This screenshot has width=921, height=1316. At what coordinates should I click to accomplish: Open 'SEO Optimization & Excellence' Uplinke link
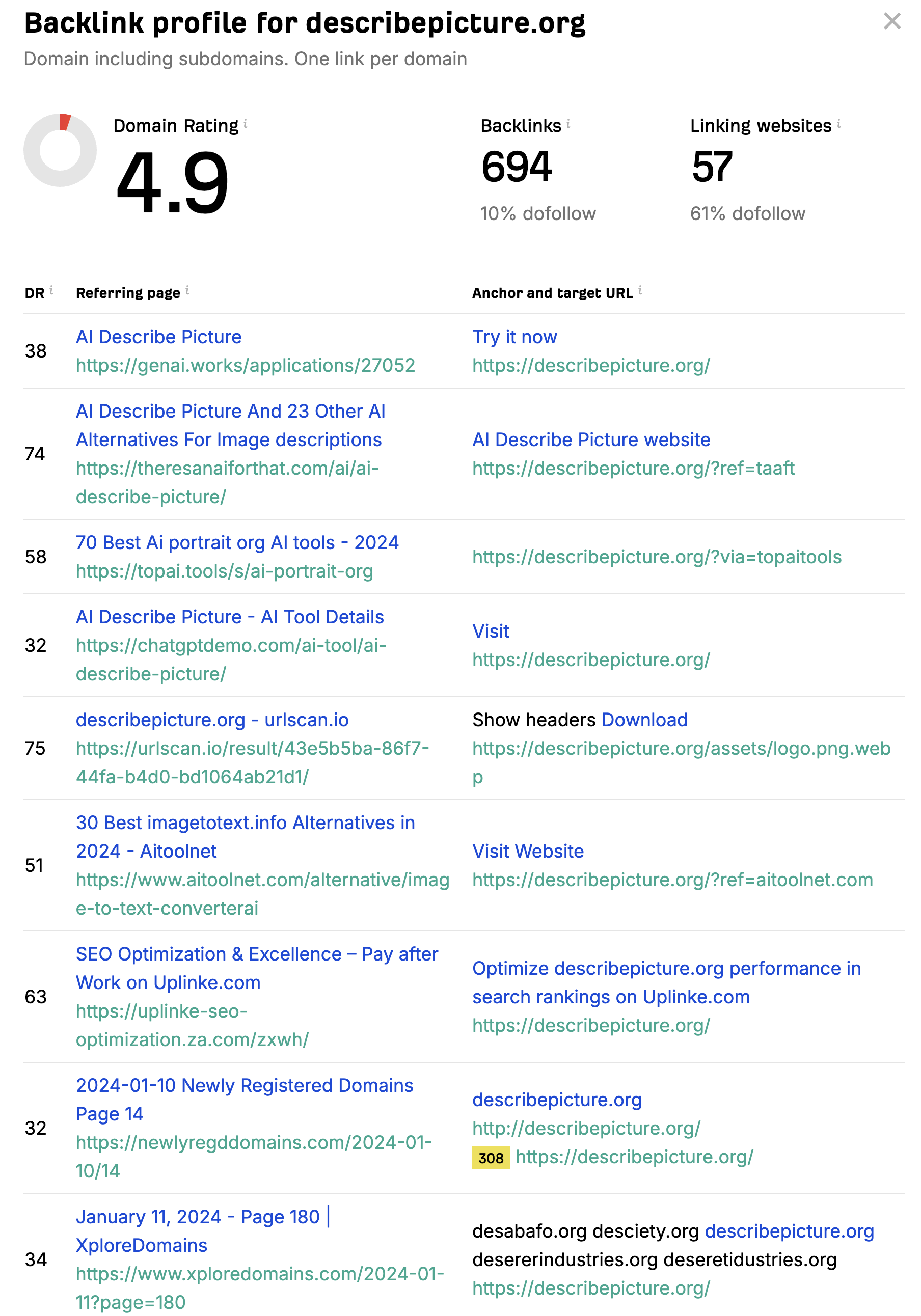(257, 968)
